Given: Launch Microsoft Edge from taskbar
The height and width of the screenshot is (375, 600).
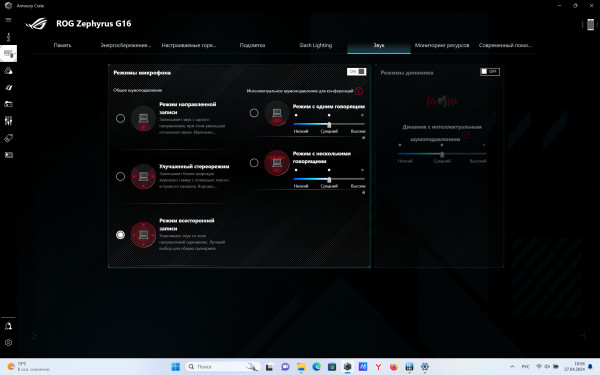Looking at the screenshot, I should 316,367.
